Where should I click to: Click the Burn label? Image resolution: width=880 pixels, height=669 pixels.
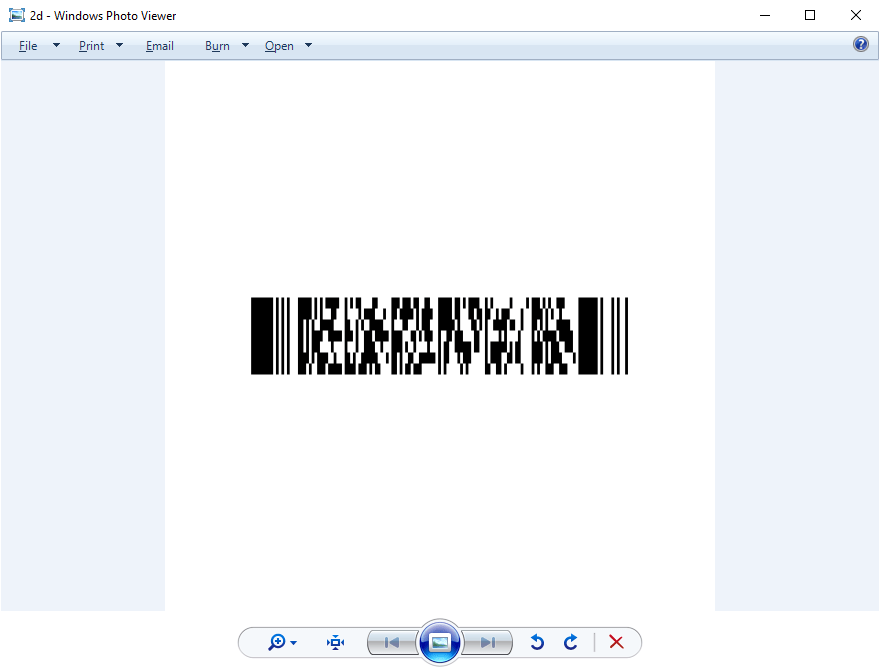pos(217,45)
